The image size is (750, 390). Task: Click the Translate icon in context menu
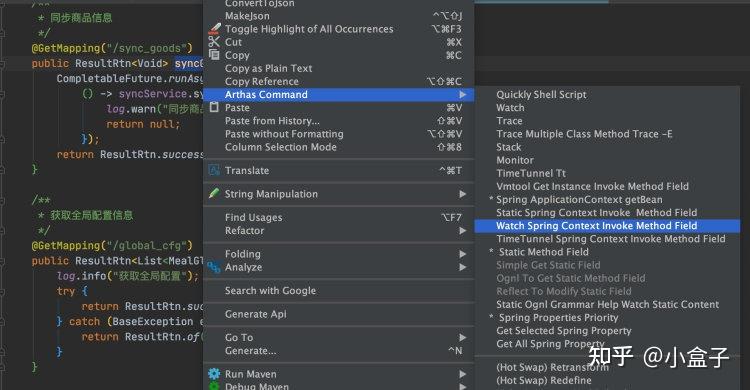click(214, 170)
